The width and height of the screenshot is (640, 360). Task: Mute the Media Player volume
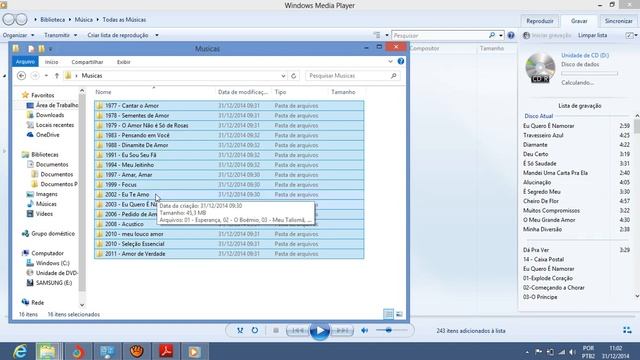364,330
